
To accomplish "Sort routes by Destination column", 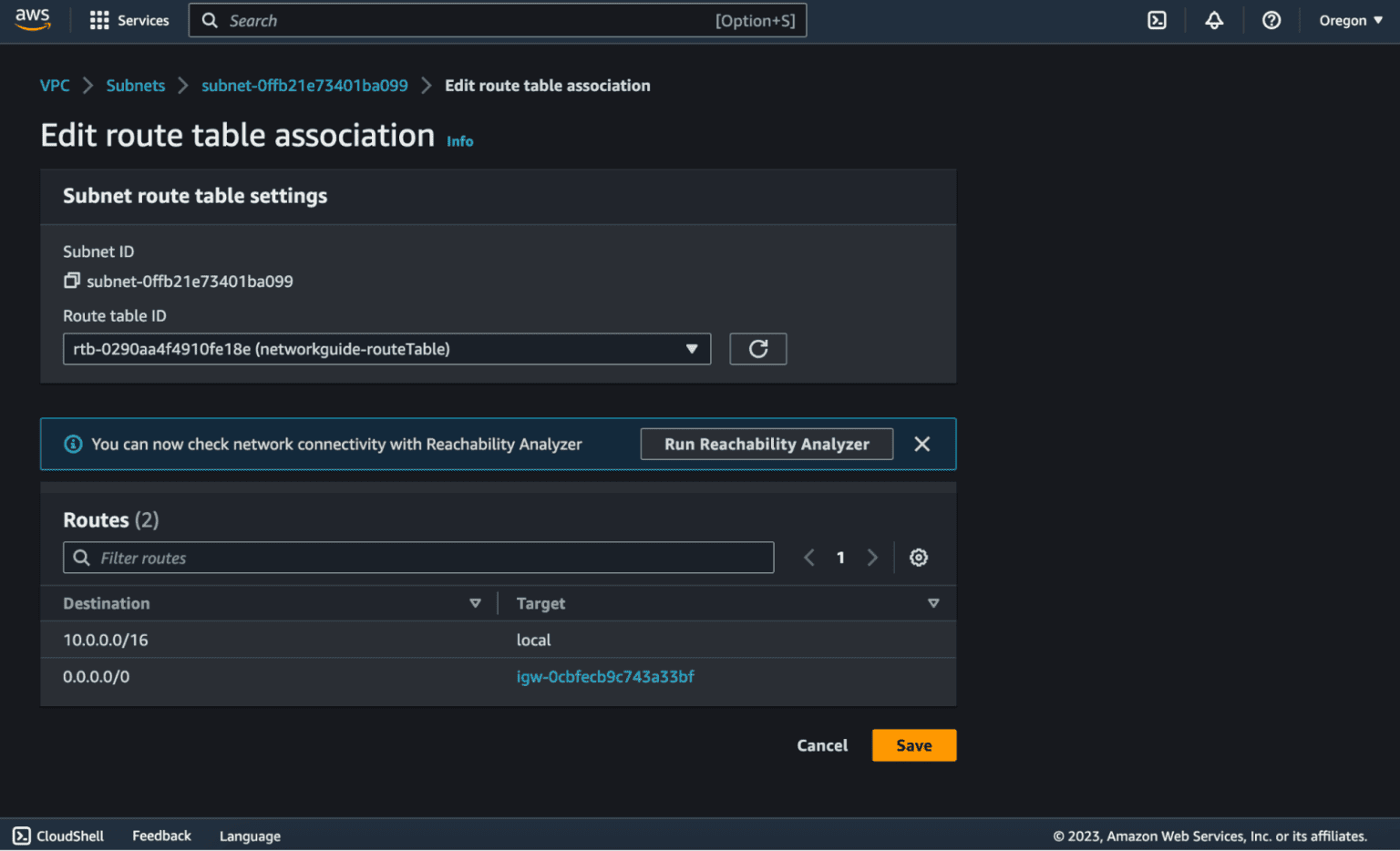I will point(475,603).
